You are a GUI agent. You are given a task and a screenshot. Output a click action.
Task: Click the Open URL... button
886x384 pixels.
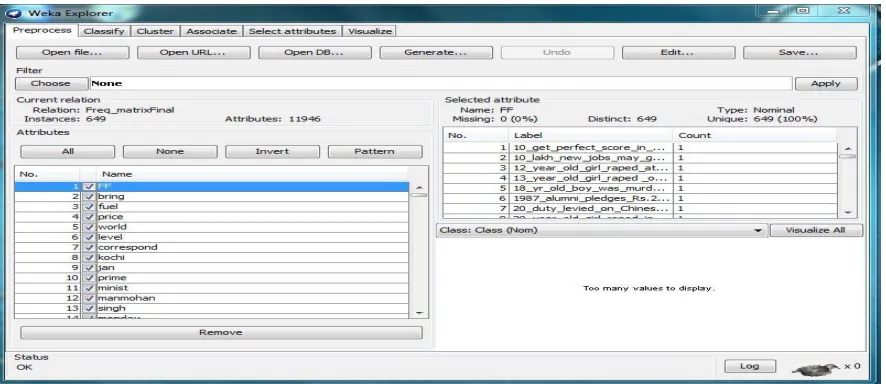pyautogui.click(x=193, y=53)
